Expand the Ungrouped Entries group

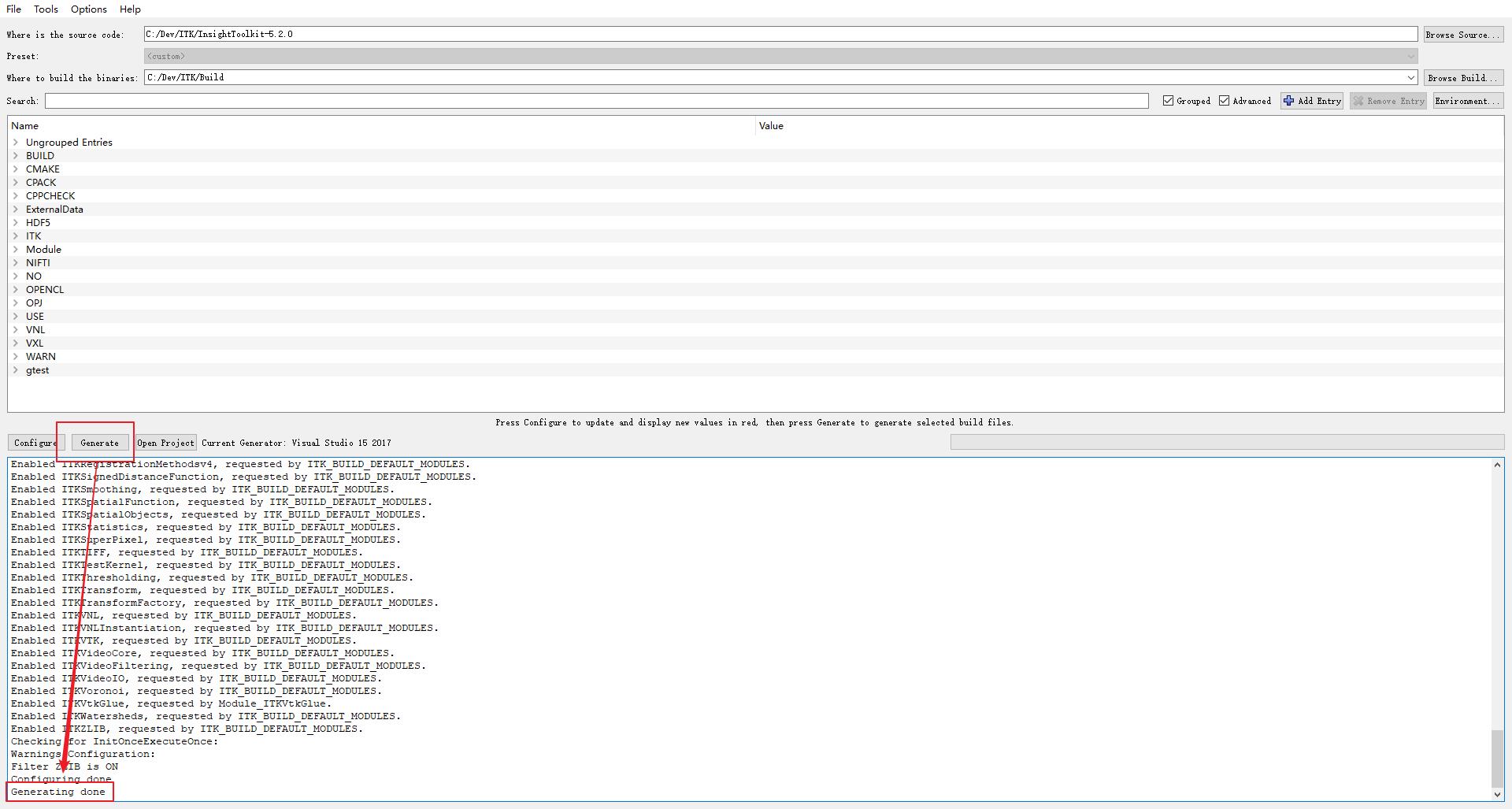[16, 143]
